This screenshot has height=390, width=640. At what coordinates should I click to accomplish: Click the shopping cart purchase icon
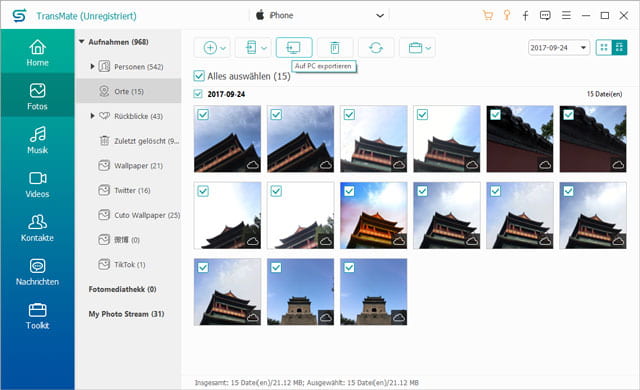click(x=487, y=16)
